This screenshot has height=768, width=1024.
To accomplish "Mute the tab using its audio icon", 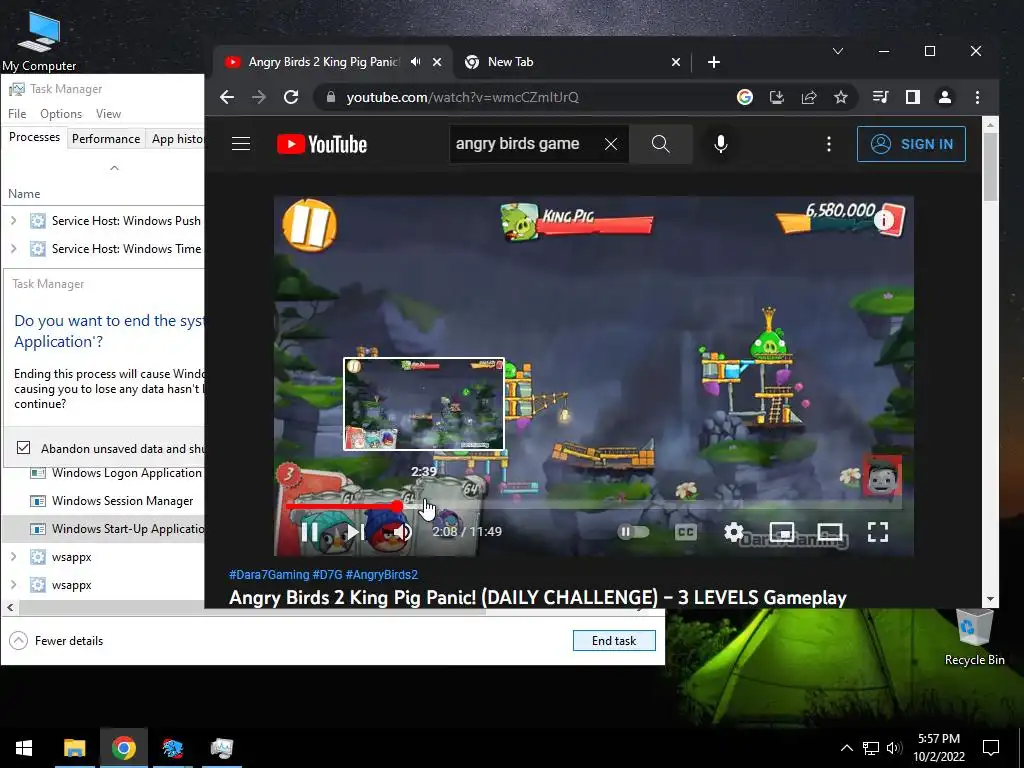I will pos(415,61).
